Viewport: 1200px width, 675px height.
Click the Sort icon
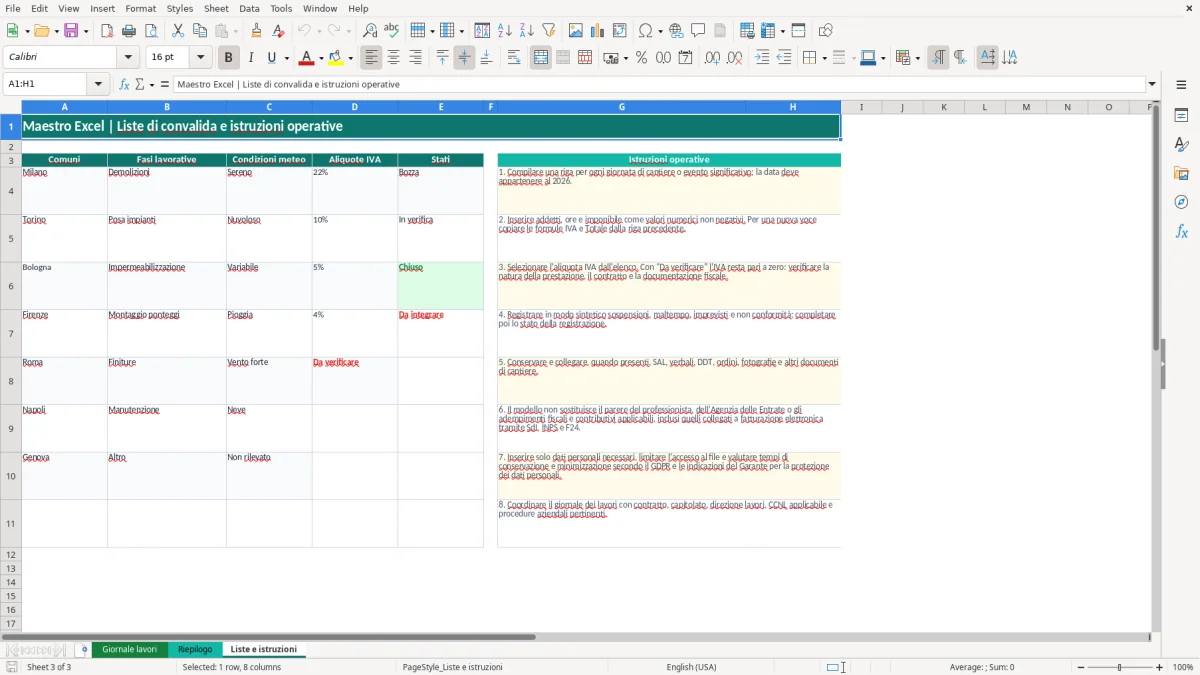point(482,31)
